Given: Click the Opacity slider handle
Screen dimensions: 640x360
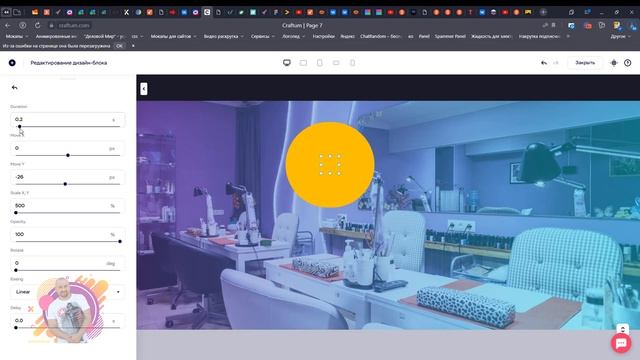Looking at the screenshot, I should coord(120,241).
